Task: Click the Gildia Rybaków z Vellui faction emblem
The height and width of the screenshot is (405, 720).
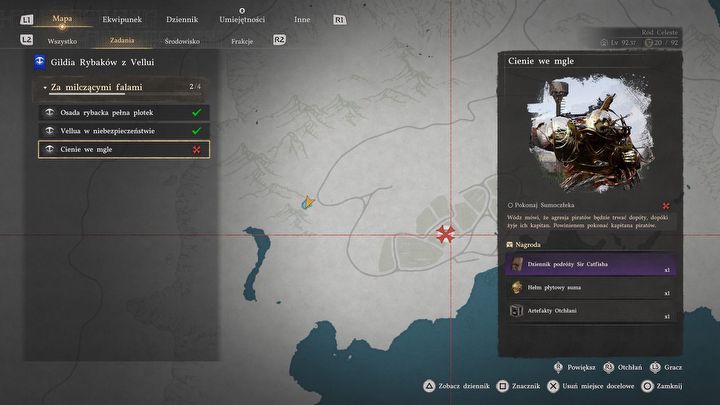Action: coord(40,62)
